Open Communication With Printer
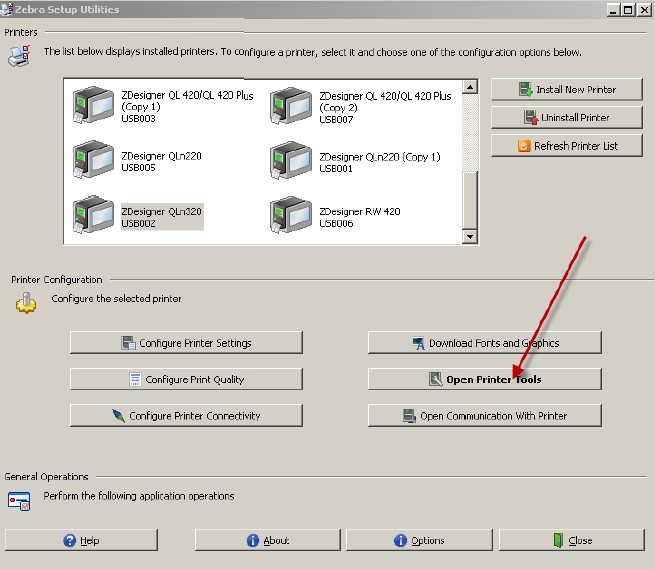 [485, 416]
